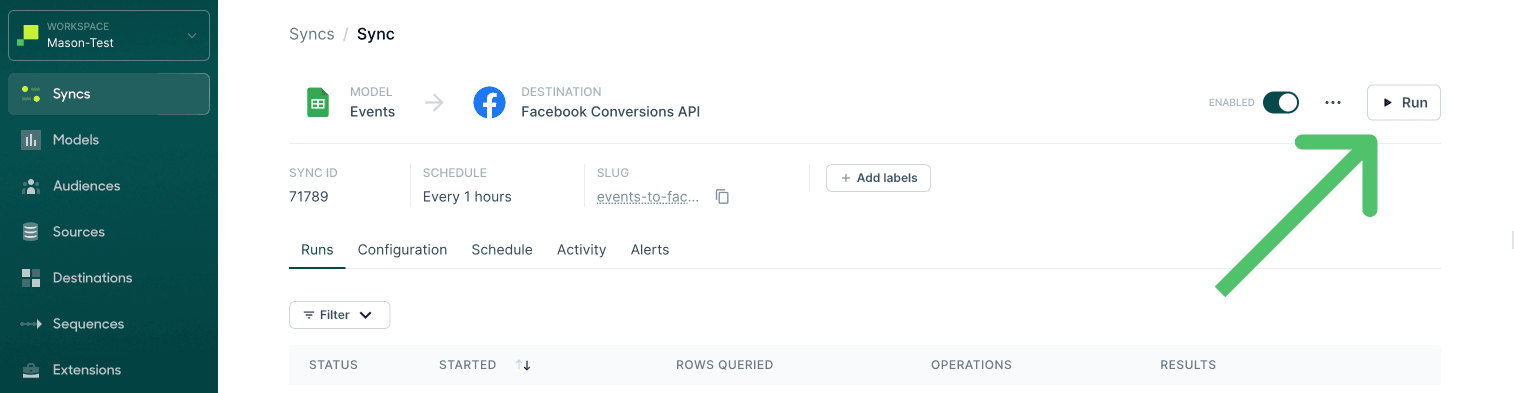
Task: Go back via the Syncs breadcrumb link
Action: coord(312,34)
